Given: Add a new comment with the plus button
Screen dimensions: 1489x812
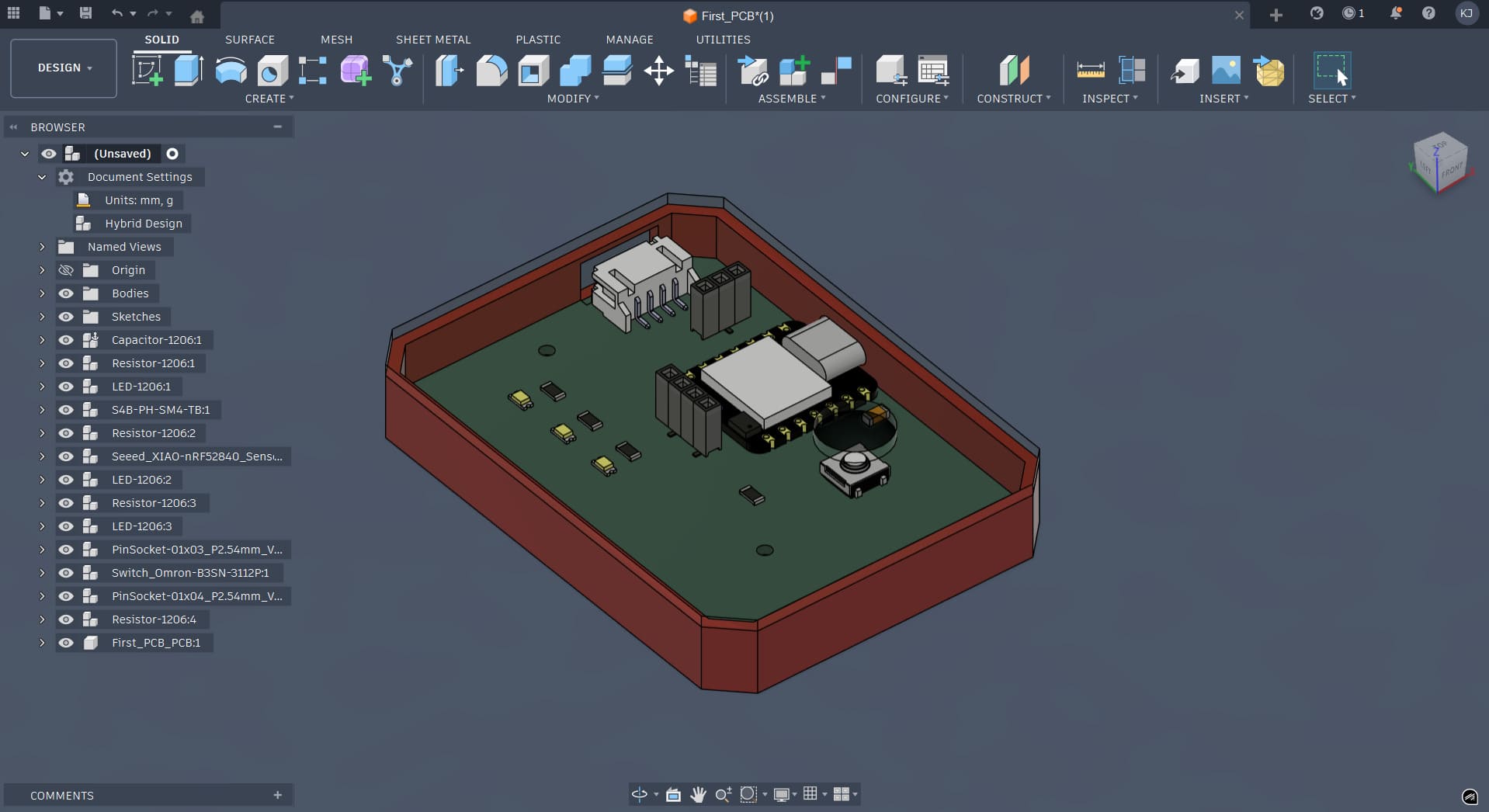Looking at the screenshot, I should pos(277,795).
